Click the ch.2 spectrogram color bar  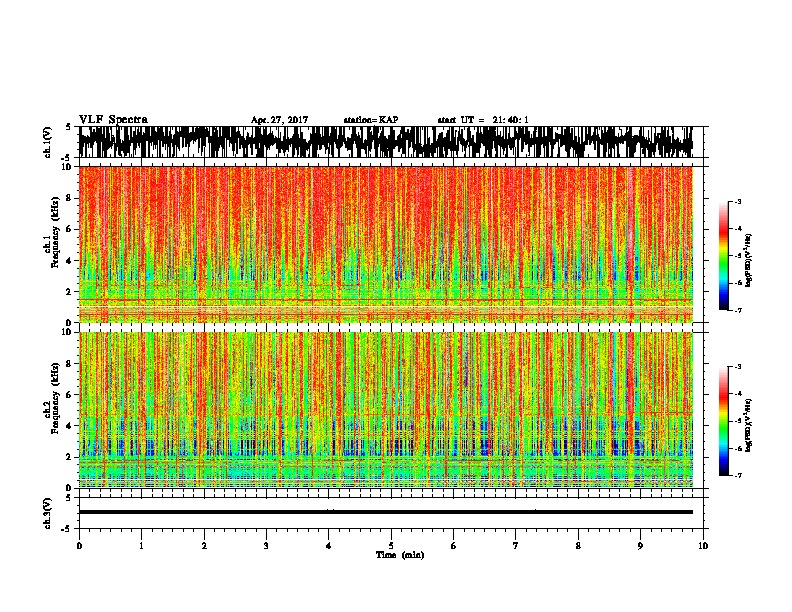tap(723, 421)
